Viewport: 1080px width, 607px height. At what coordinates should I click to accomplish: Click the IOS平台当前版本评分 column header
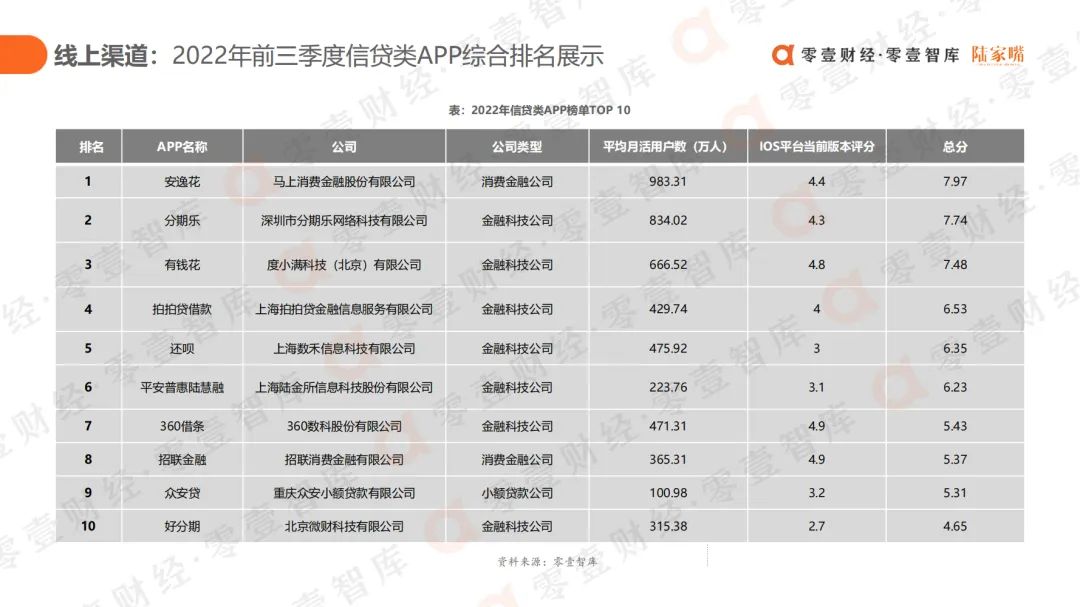[x=816, y=147]
